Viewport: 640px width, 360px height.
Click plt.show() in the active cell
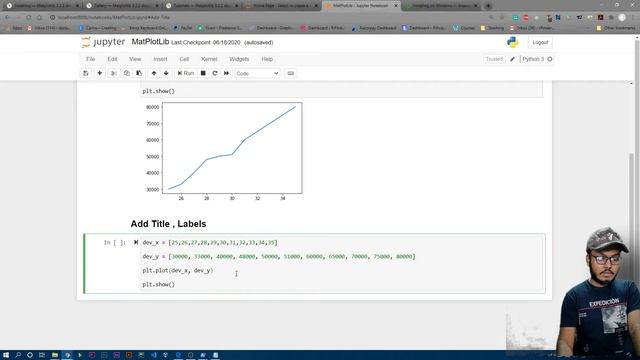coord(158,284)
